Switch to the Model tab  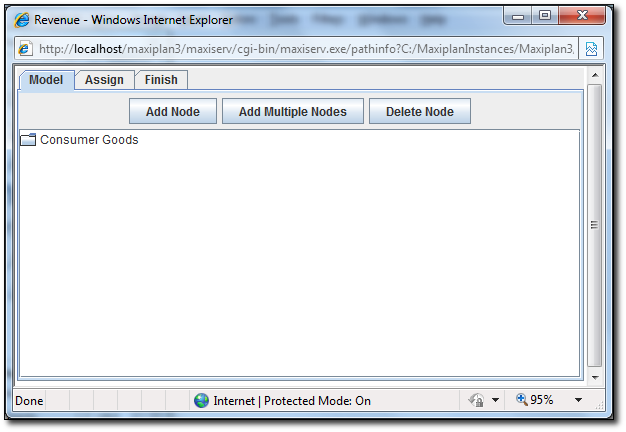pos(46,80)
